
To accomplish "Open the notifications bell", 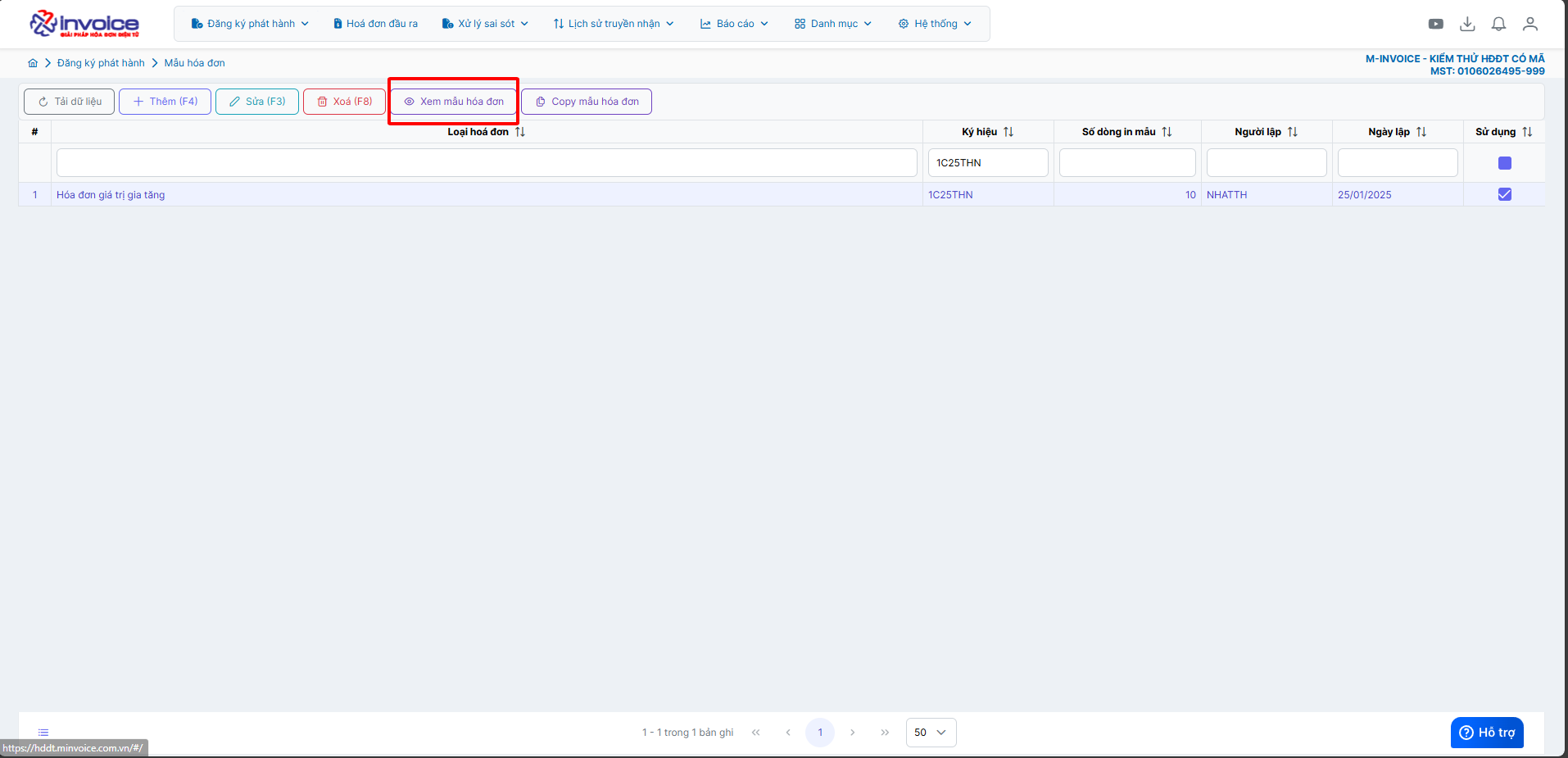I will [1498, 24].
